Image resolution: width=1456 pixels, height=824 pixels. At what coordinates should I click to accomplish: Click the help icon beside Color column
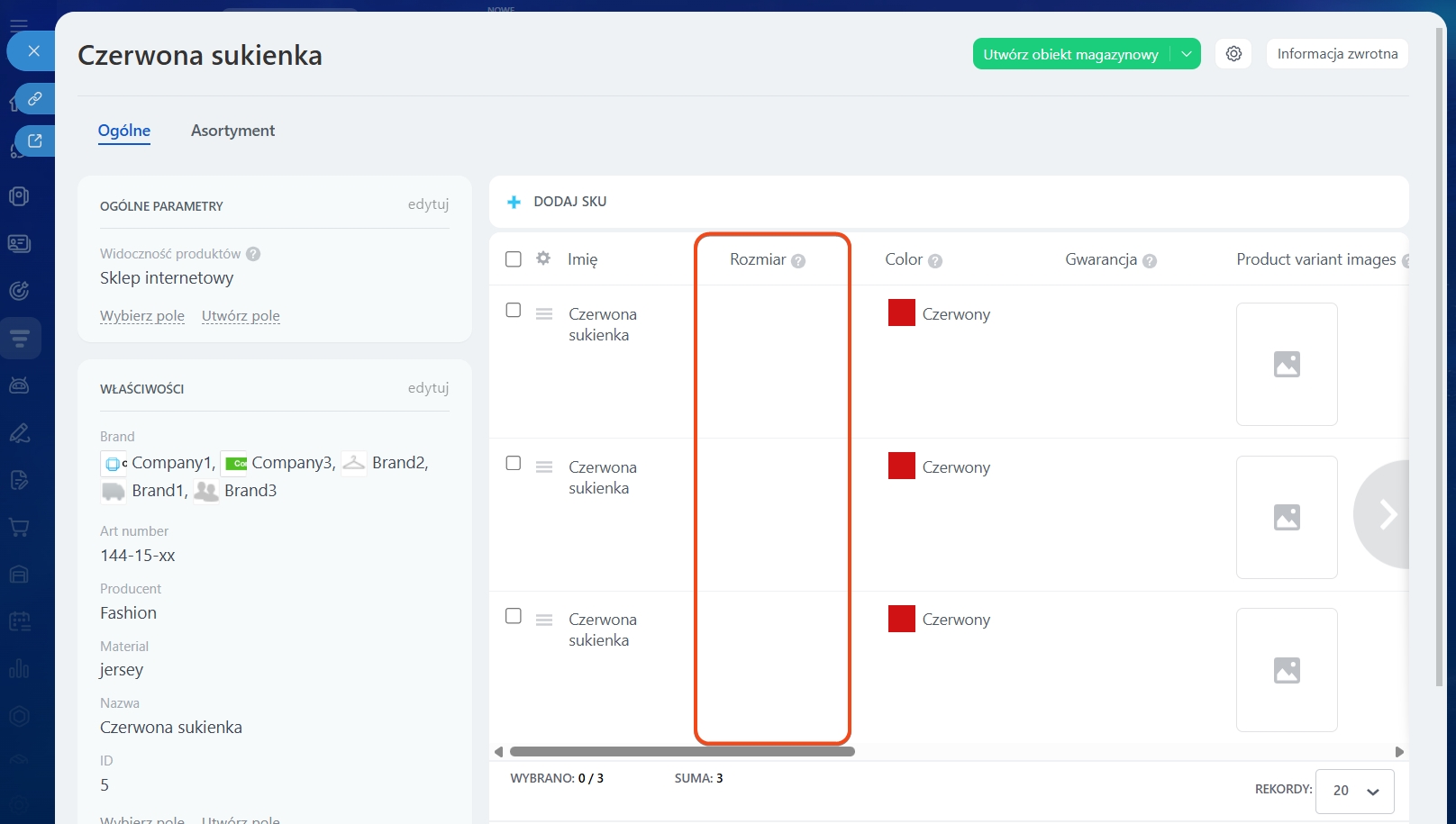click(x=935, y=261)
